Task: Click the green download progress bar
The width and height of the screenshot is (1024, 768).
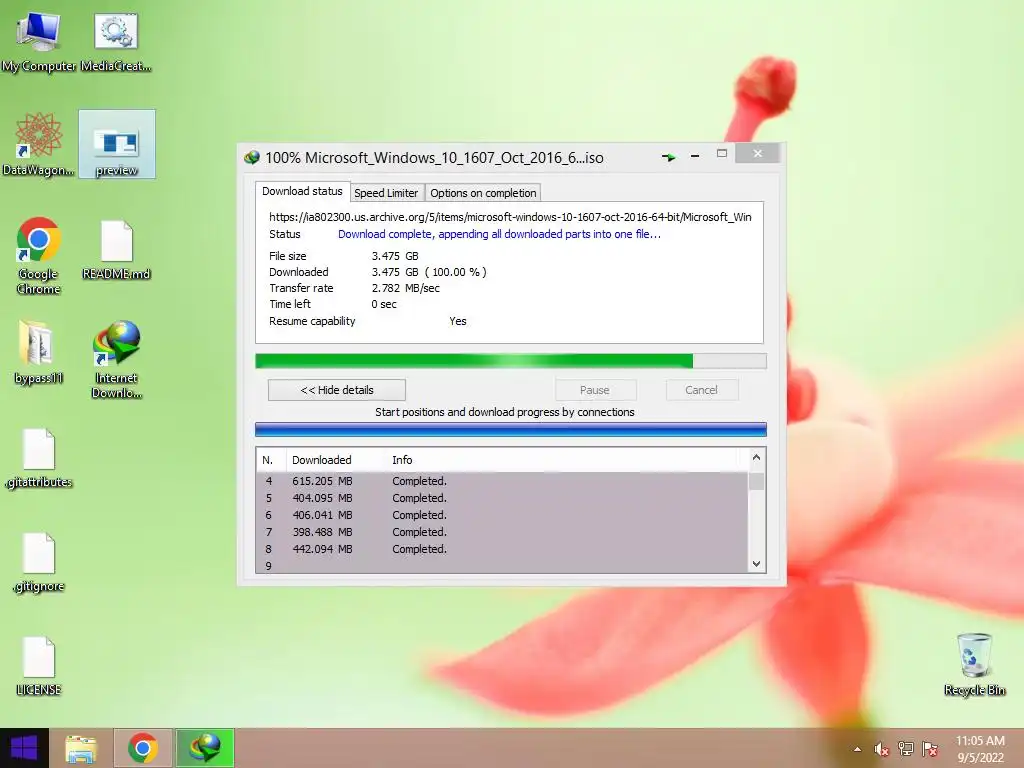Action: pyautogui.click(x=511, y=361)
